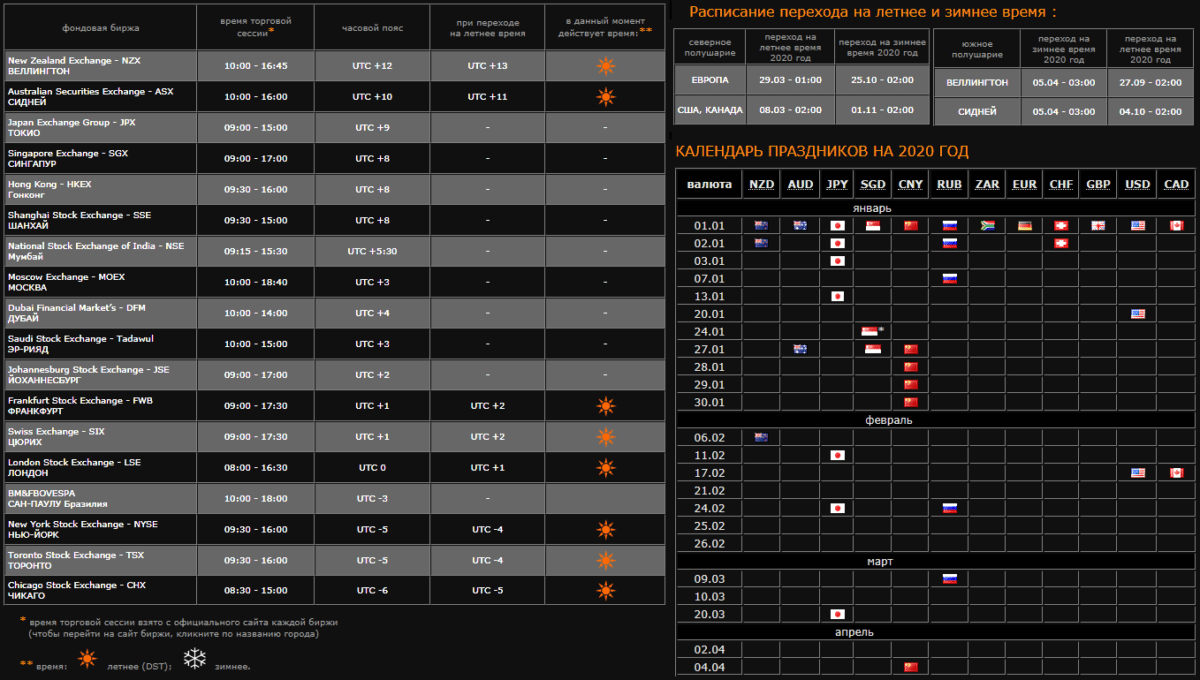The image size is (1200, 680).
Task: Open the Frankfurt Stock Exchange - FWB link
Action: pyautogui.click(x=79, y=400)
